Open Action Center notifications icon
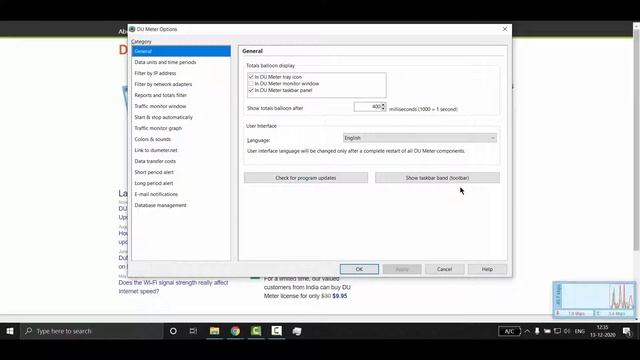 pos(627,331)
